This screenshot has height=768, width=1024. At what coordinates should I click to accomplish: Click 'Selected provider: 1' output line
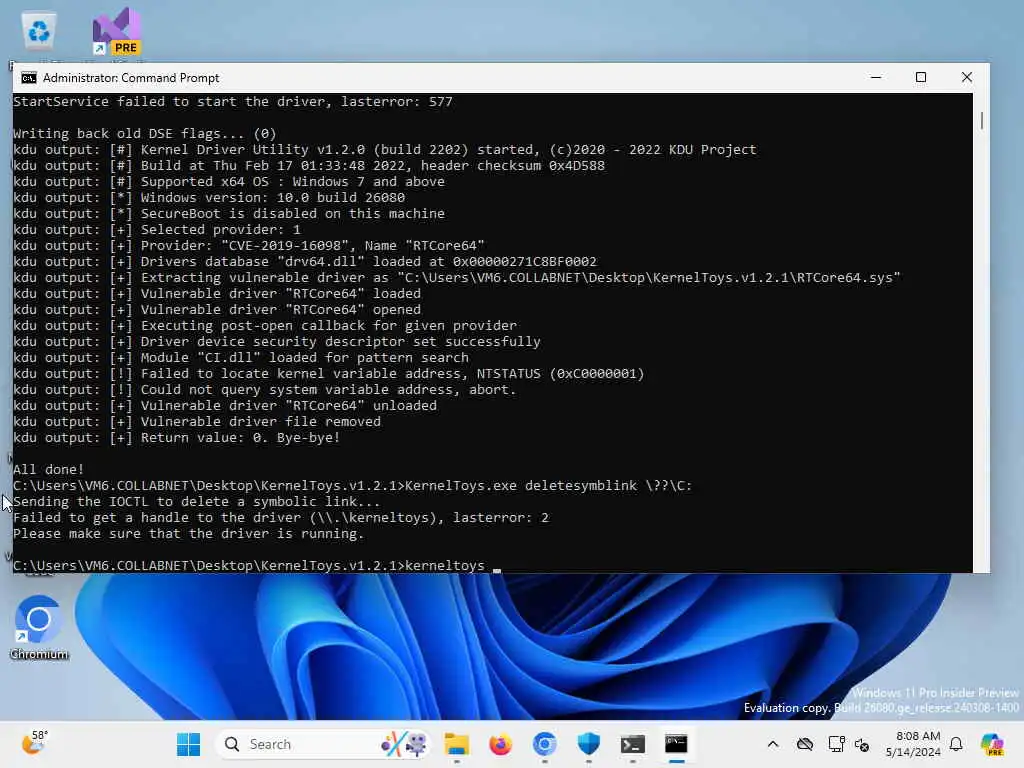[157, 229]
